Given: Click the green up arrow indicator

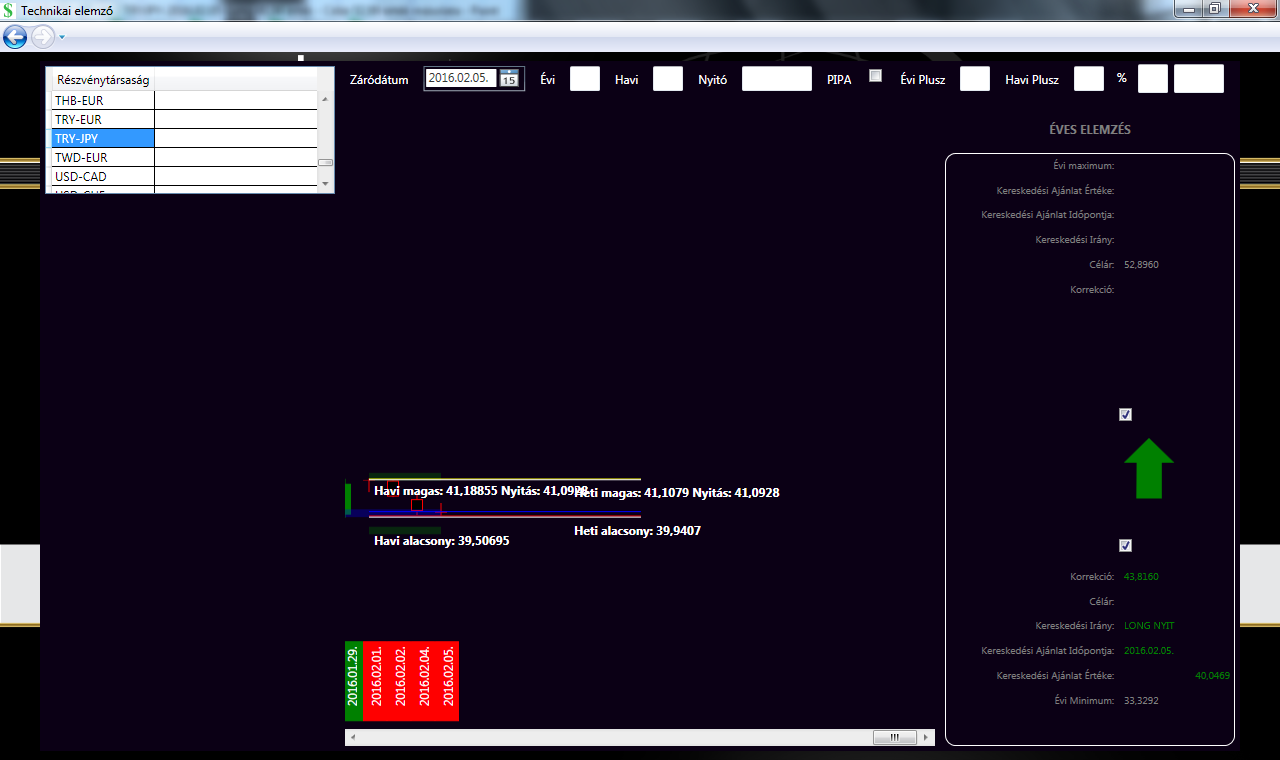Looking at the screenshot, I should pos(1148,468).
